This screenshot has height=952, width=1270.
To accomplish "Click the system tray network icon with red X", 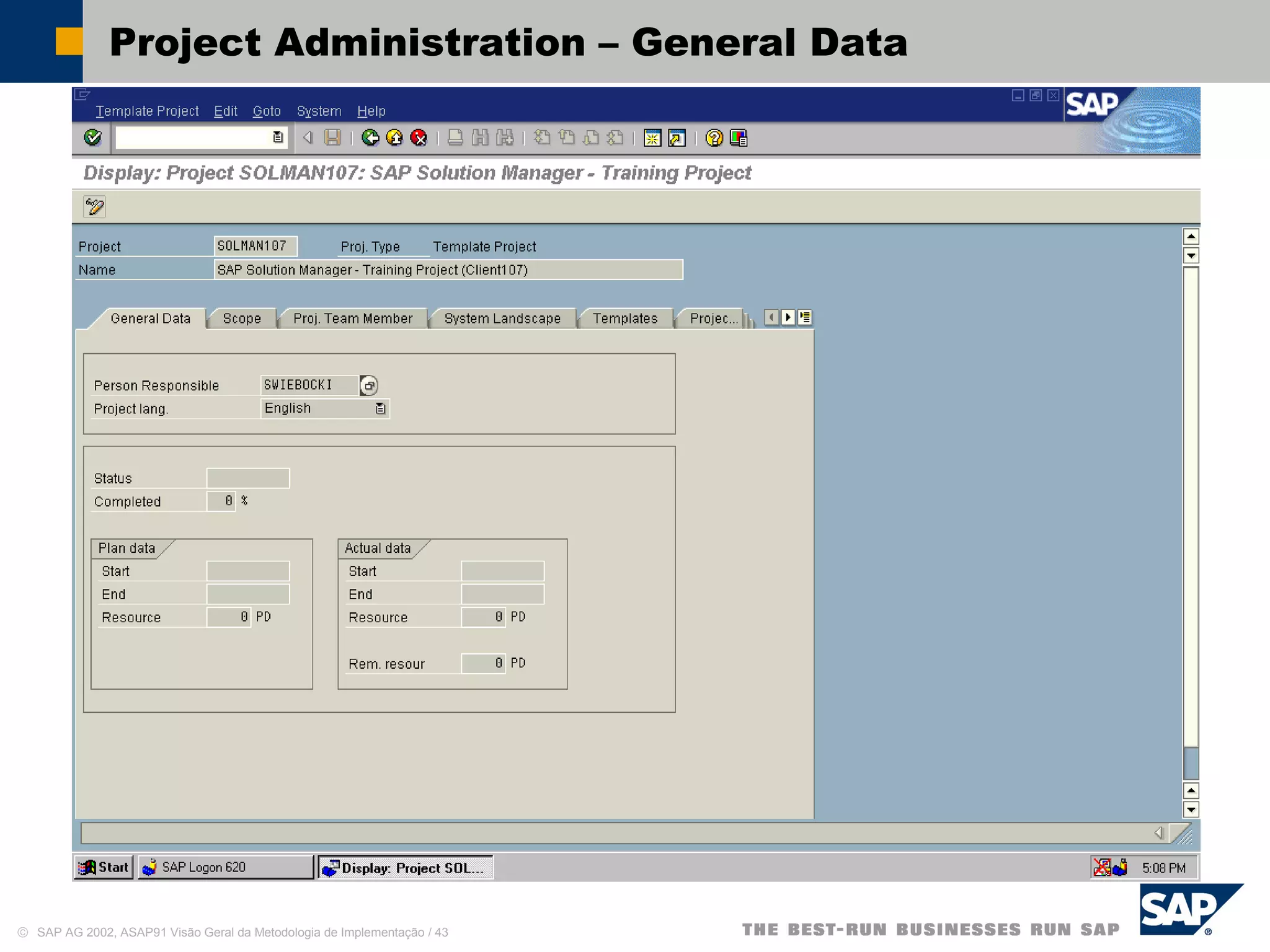I will 1102,867.
